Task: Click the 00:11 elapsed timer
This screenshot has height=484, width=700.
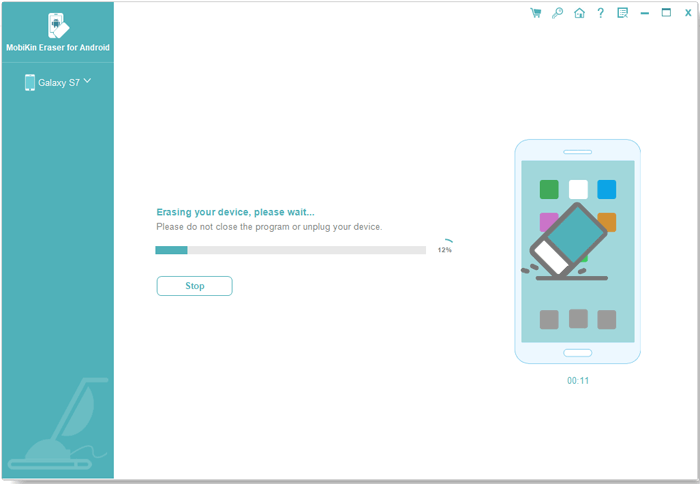Action: pyautogui.click(x=577, y=381)
